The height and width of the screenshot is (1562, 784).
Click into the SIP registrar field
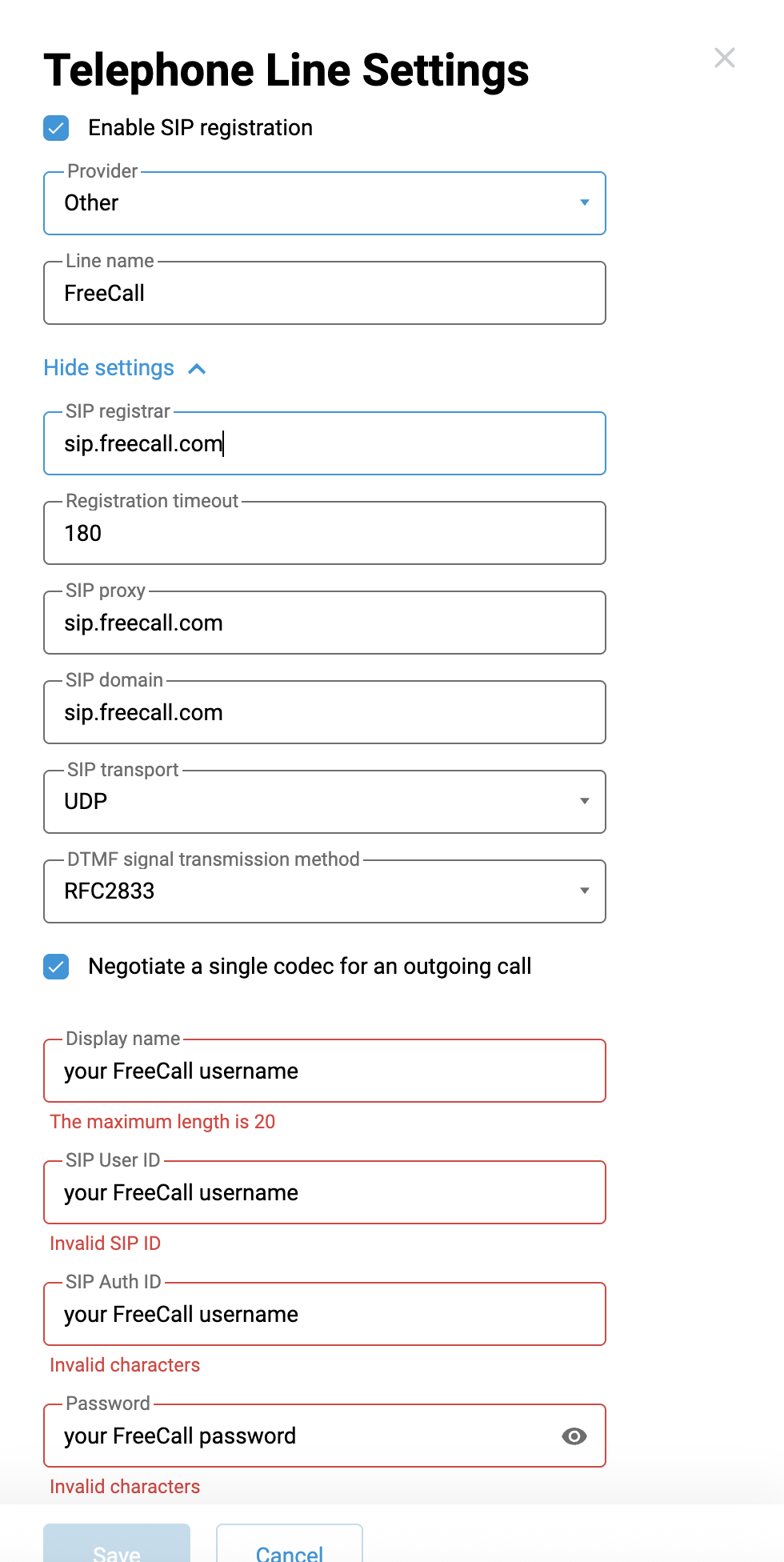[x=325, y=443]
